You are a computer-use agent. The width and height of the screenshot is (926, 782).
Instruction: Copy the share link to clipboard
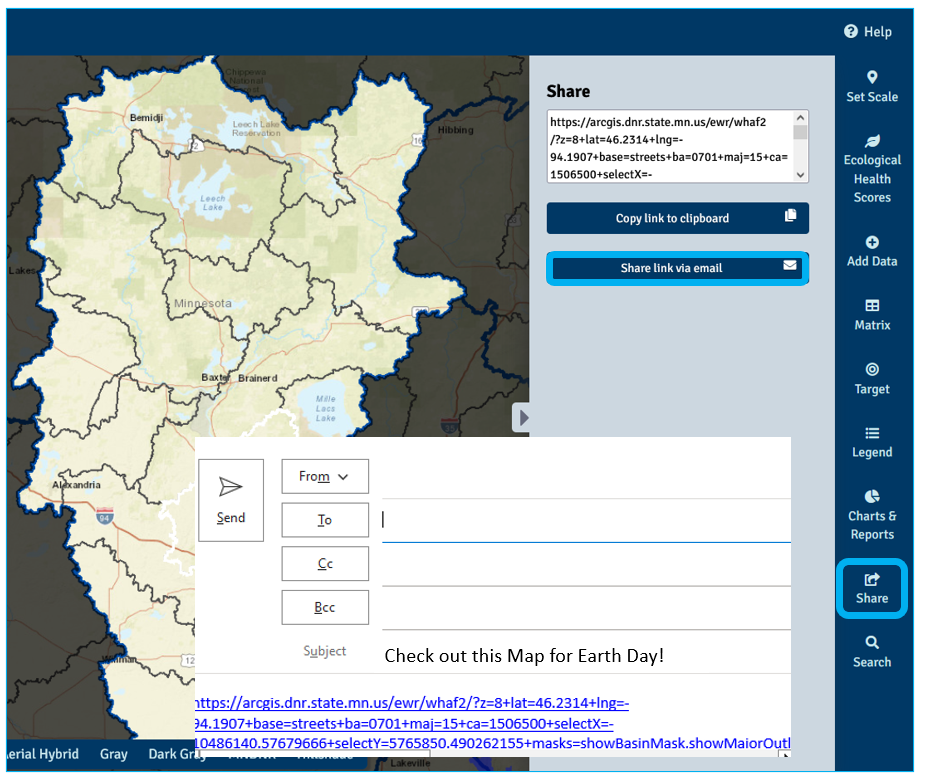point(677,218)
